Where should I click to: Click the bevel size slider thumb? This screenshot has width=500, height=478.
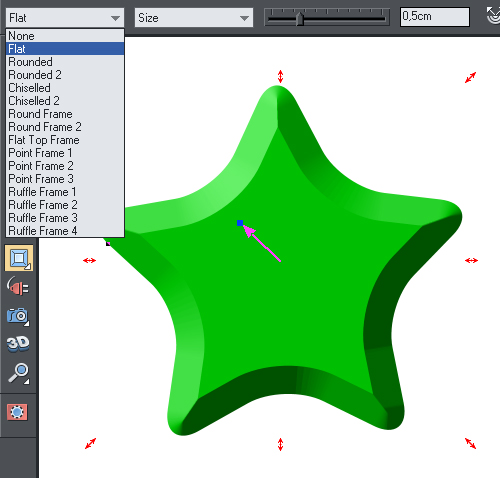click(x=300, y=19)
